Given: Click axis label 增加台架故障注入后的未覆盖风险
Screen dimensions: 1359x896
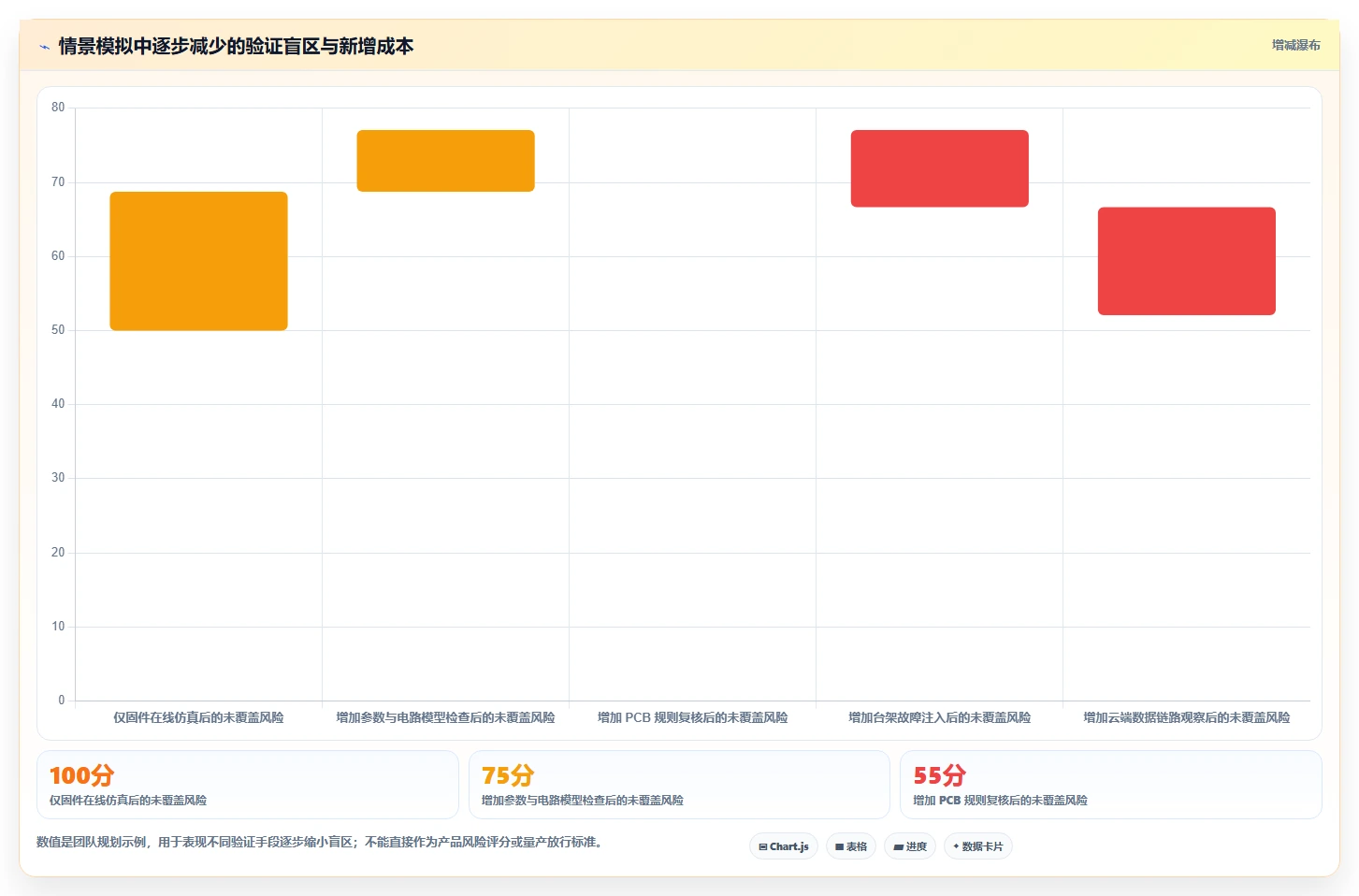Looking at the screenshot, I should coord(939,717).
